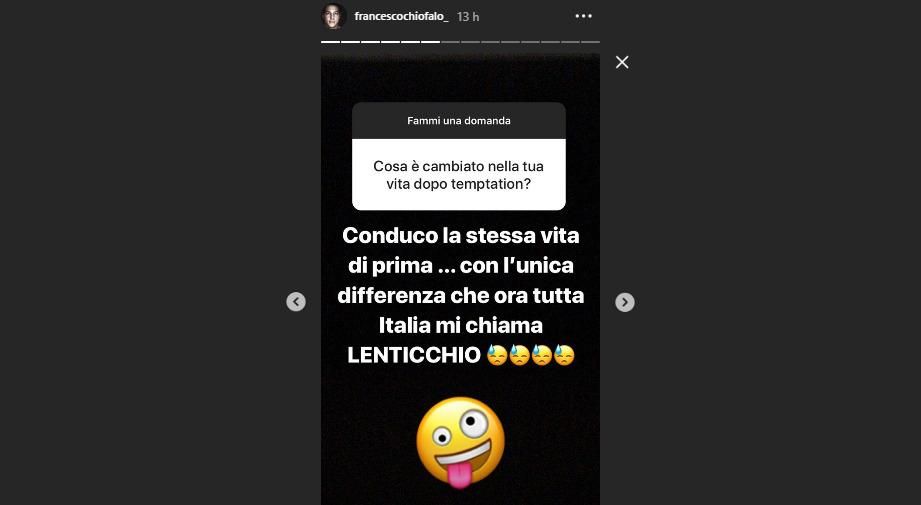Jump to the first story progress segment
Image resolution: width=921 pixels, height=505 pixels.
pos(331,42)
